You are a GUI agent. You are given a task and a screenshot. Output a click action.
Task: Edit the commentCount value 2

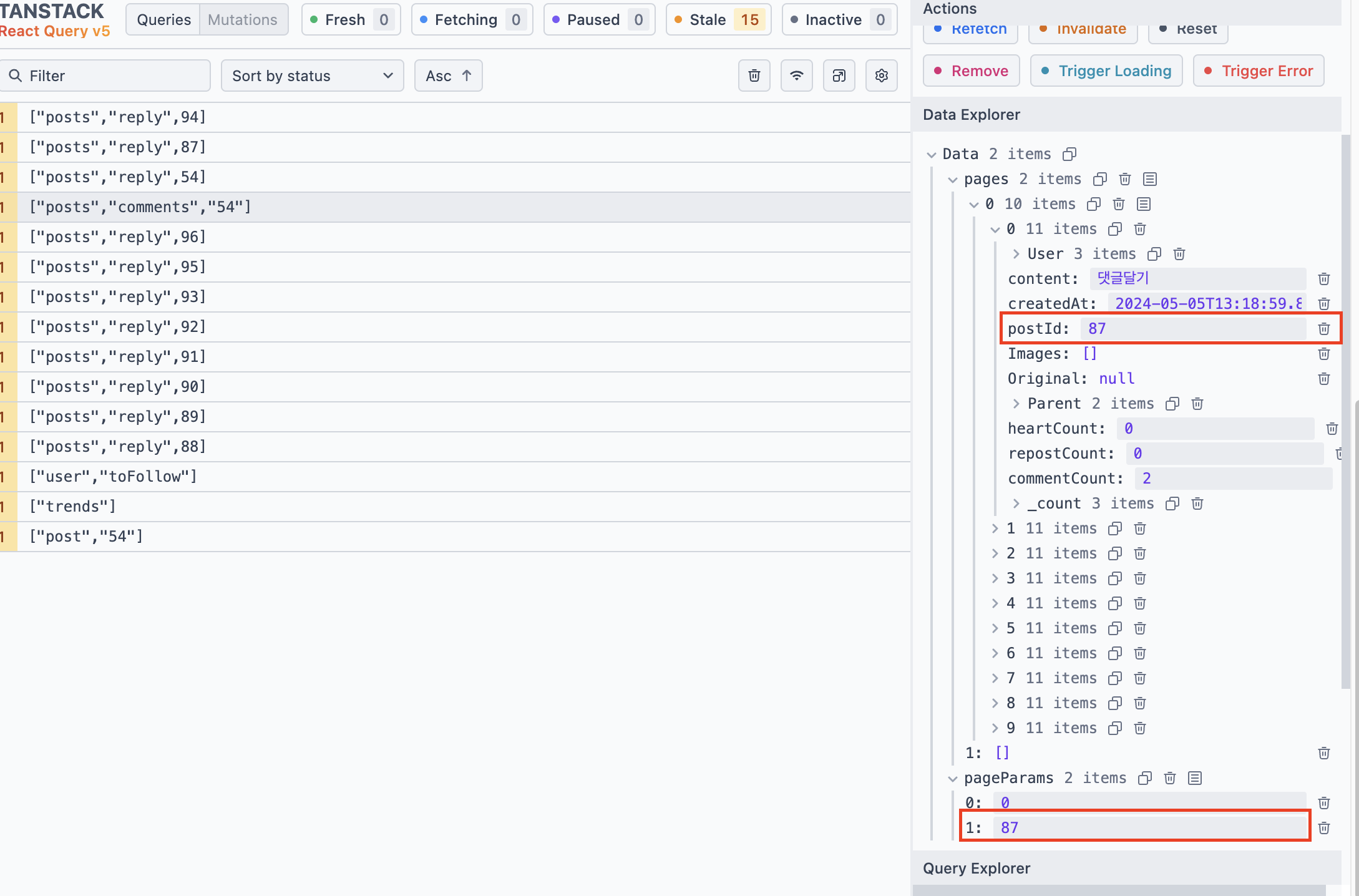pos(1233,479)
